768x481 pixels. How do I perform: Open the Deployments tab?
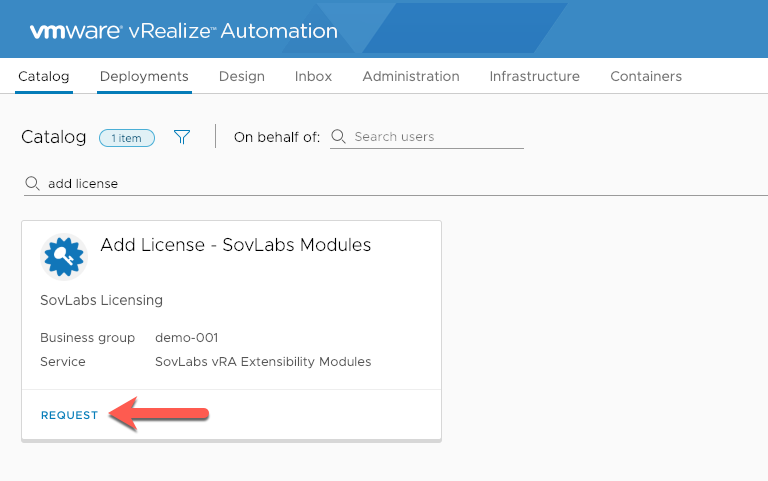click(144, 76)
